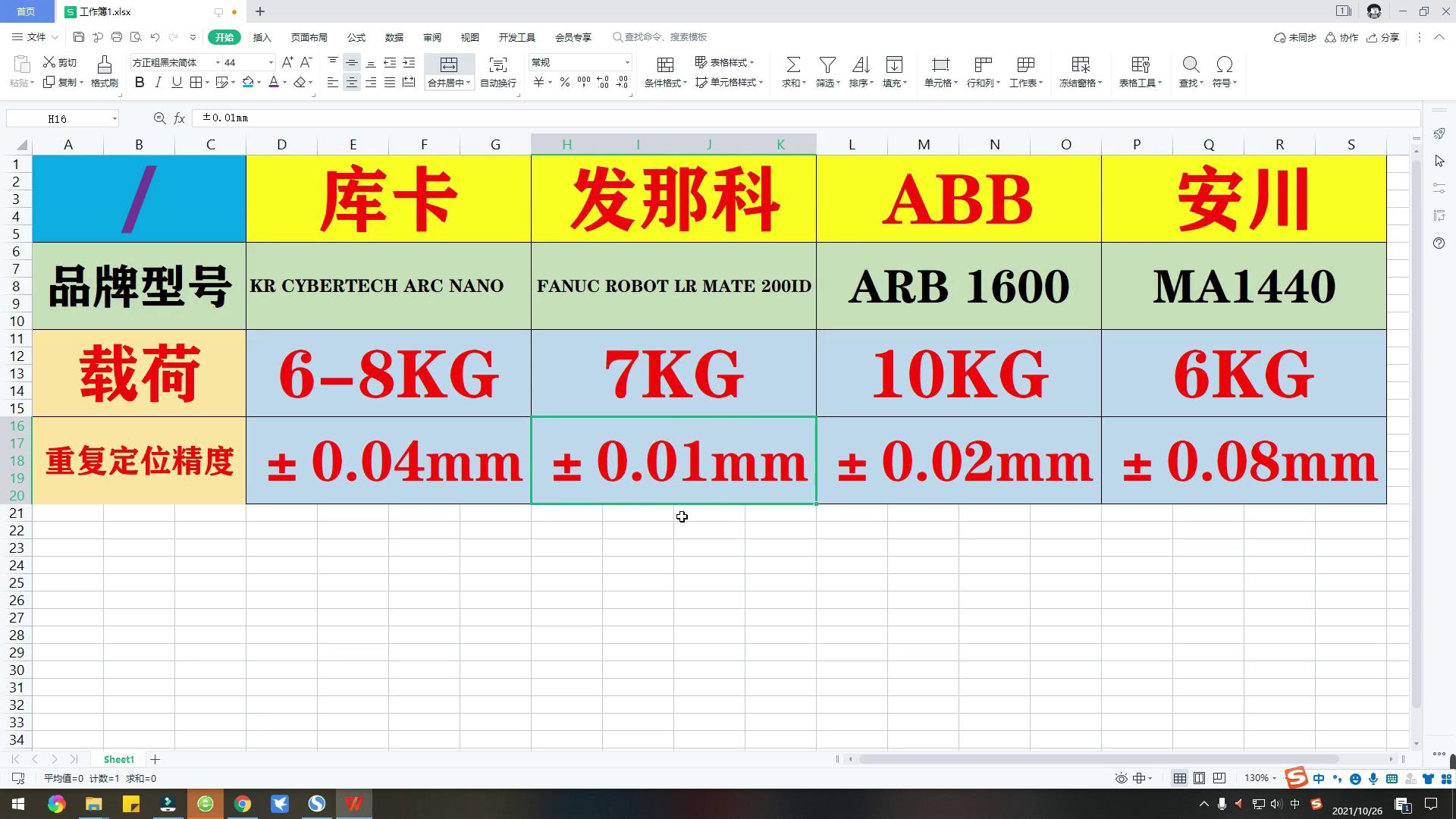Click the thousands separator (000) icon

pos(584,82)
